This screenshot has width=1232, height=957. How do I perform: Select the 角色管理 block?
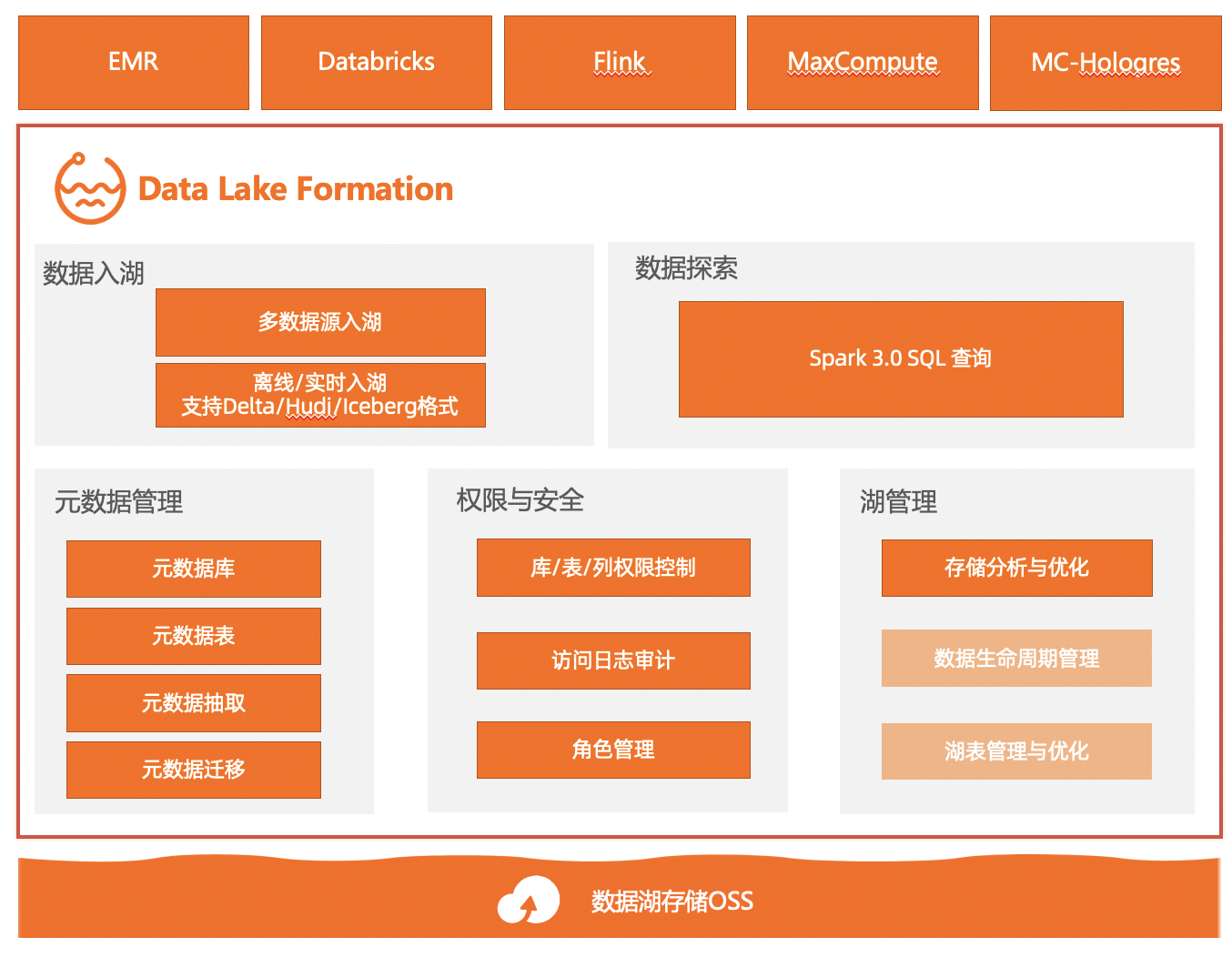tap(613, 750)
